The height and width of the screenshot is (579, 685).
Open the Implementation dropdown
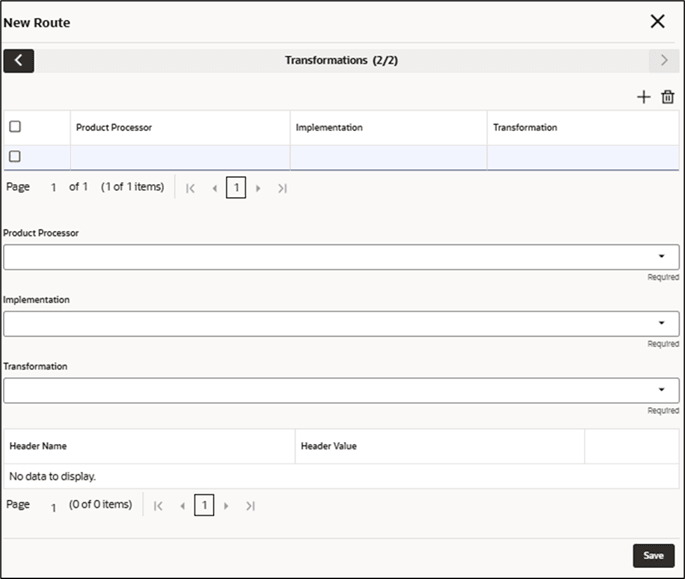[661, 323]
